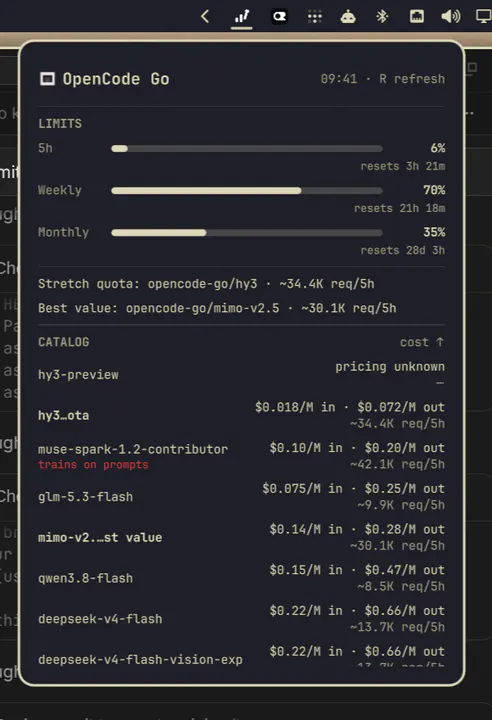The height and width of the screenshot is (720, 492).
Task: Click the $0.075/M in · $0.25/M out price
Action: point(354,489)
